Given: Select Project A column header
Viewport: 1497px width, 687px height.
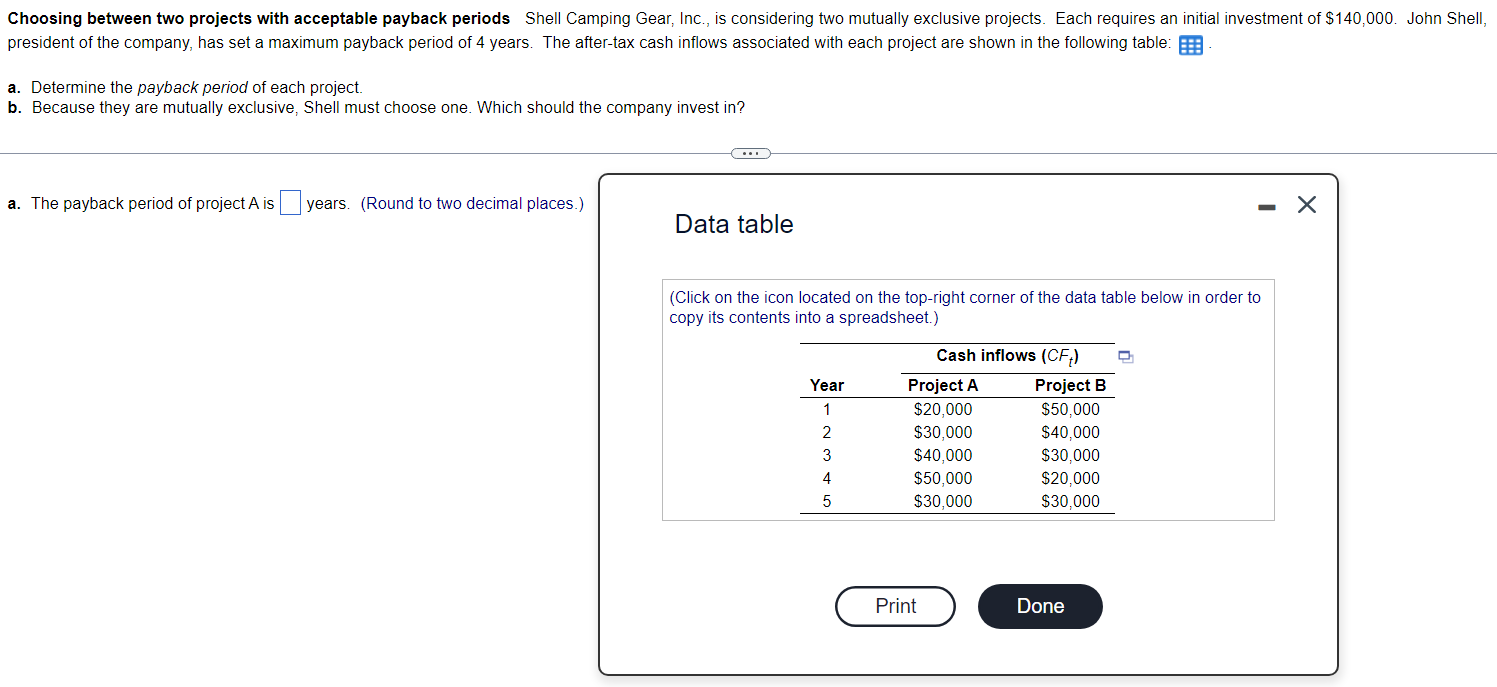Looking at the screenshot, I should tap(943, 385).
